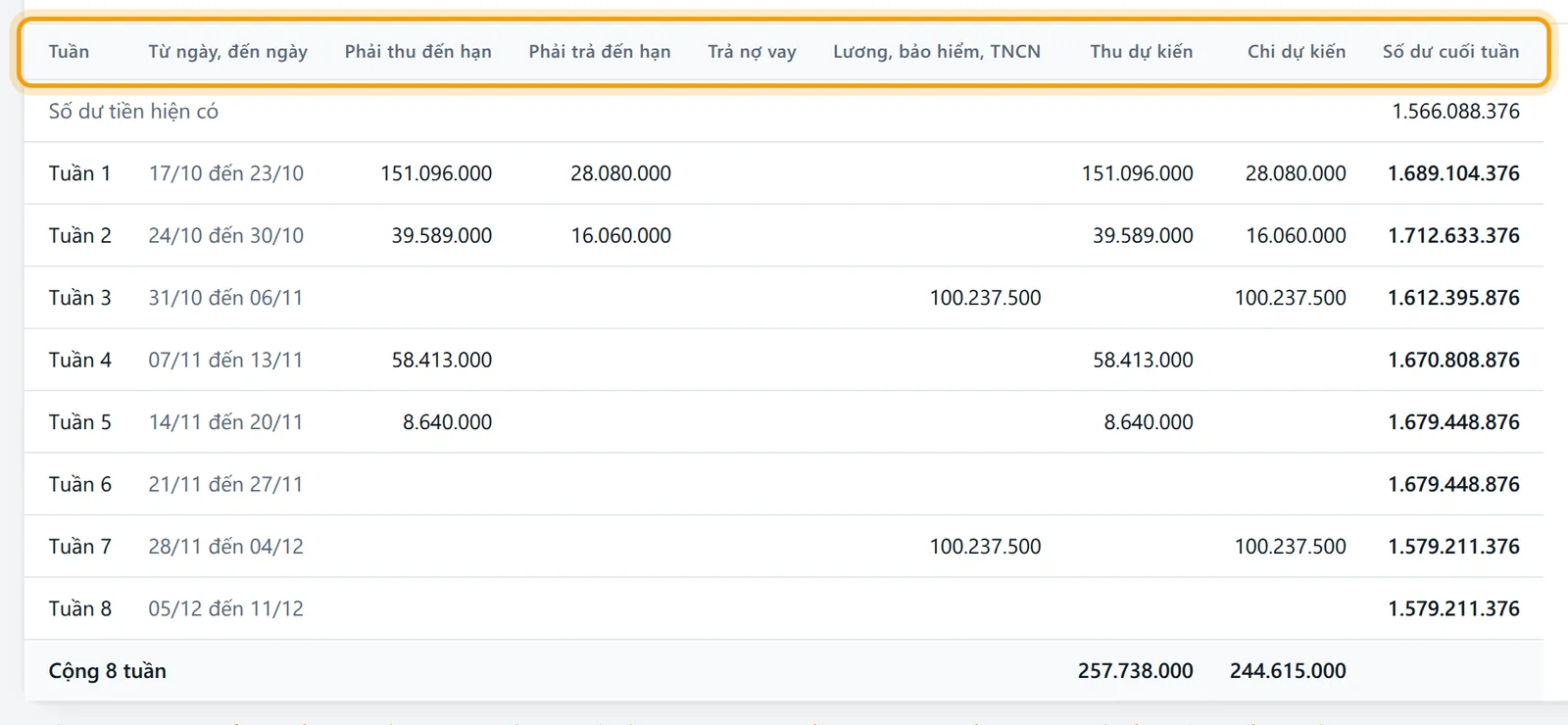Select the "Cộng 8 tuần" total label
This screenshot has width=1568, height=725.
pos(108,671)
